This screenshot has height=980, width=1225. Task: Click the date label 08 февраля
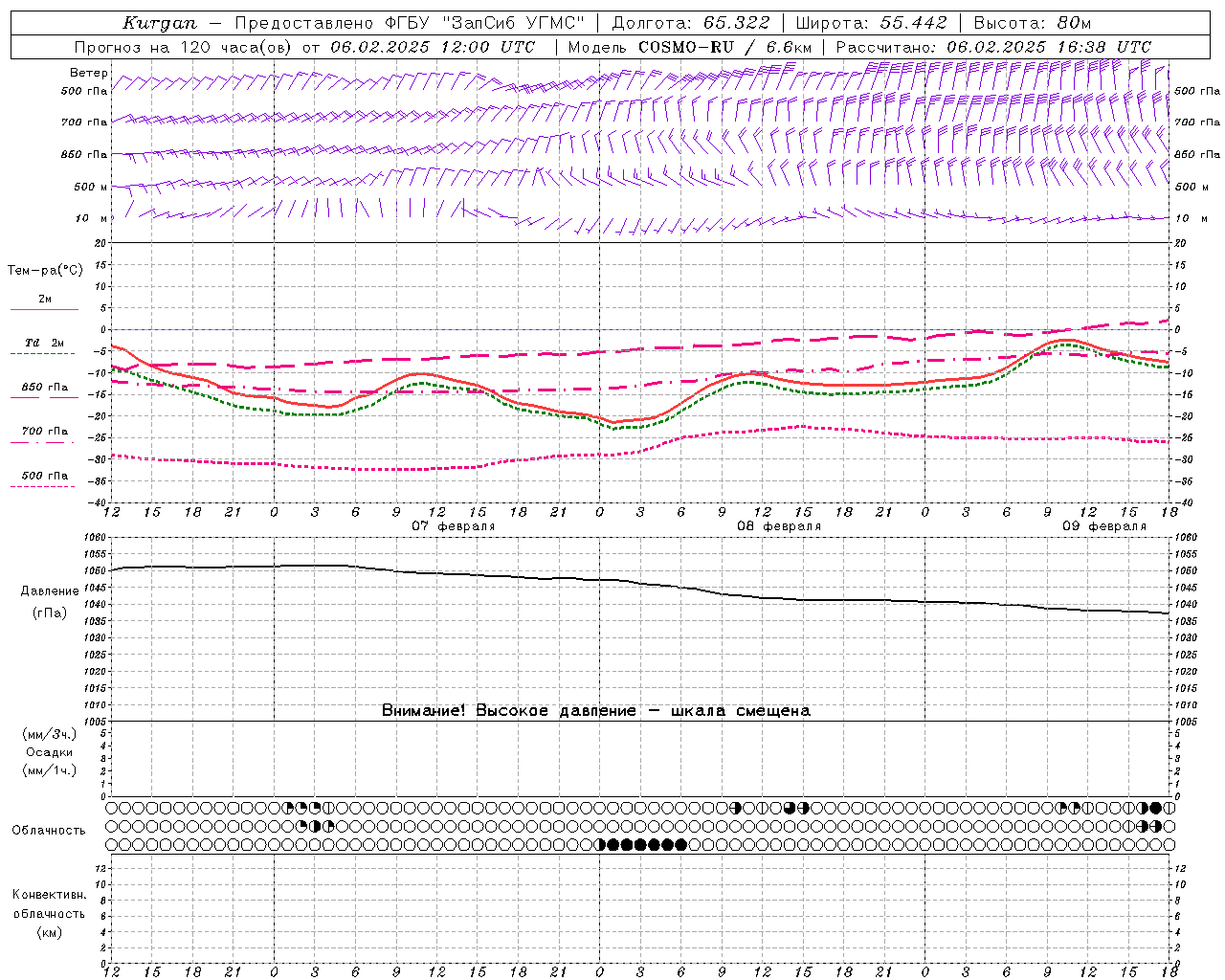779,526
